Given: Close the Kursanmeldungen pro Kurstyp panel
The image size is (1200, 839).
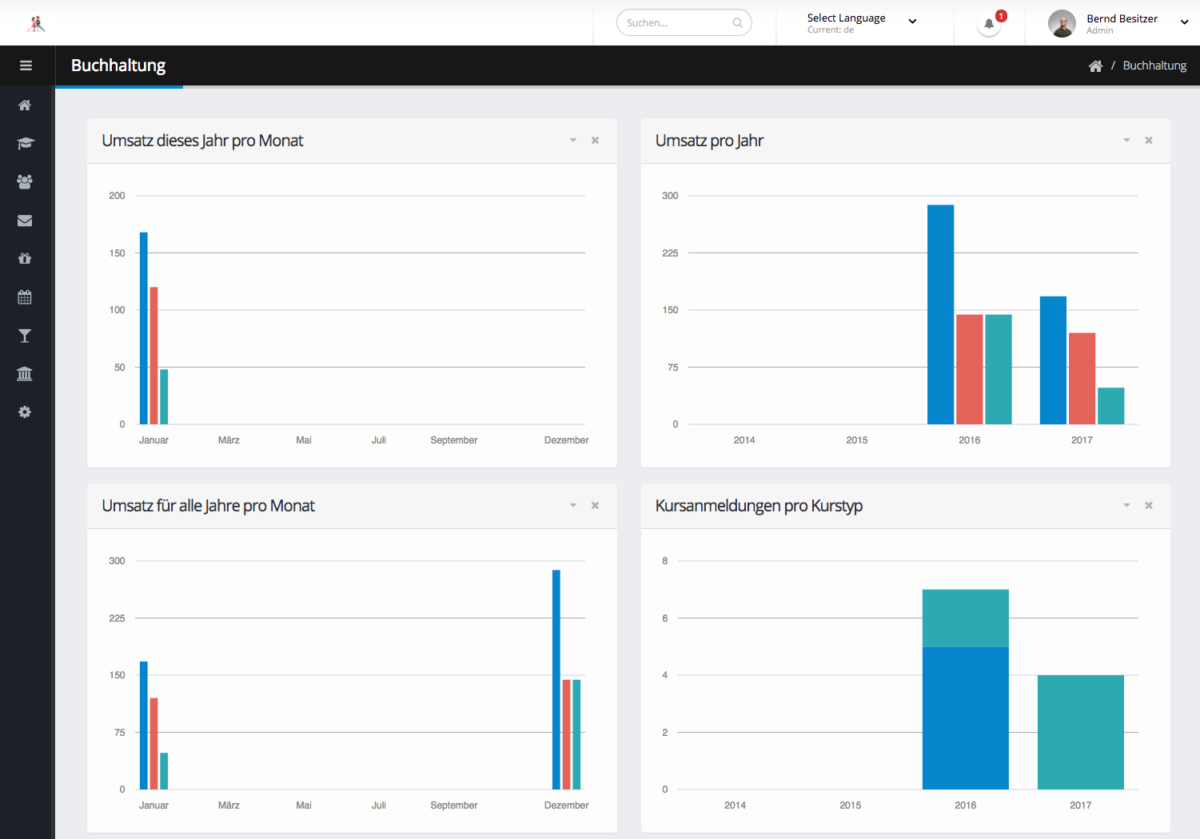Looking at the screenshot, I should click(x=1149, y=505).
